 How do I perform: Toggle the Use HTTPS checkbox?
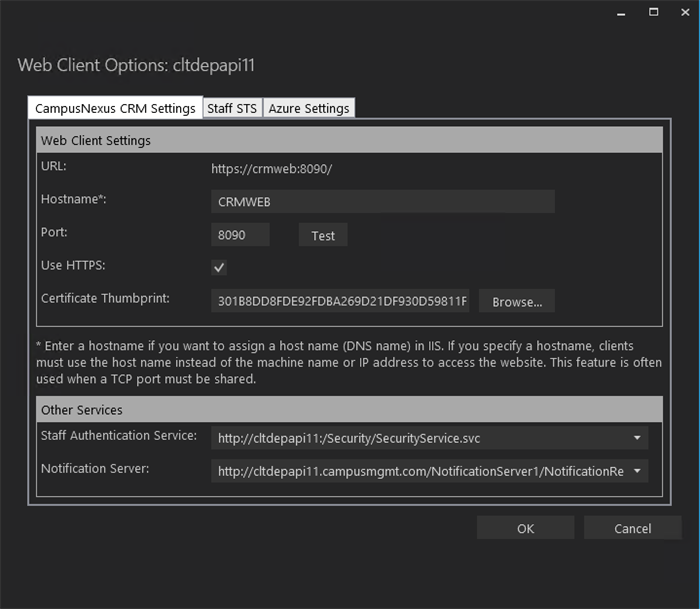point(219,267)
